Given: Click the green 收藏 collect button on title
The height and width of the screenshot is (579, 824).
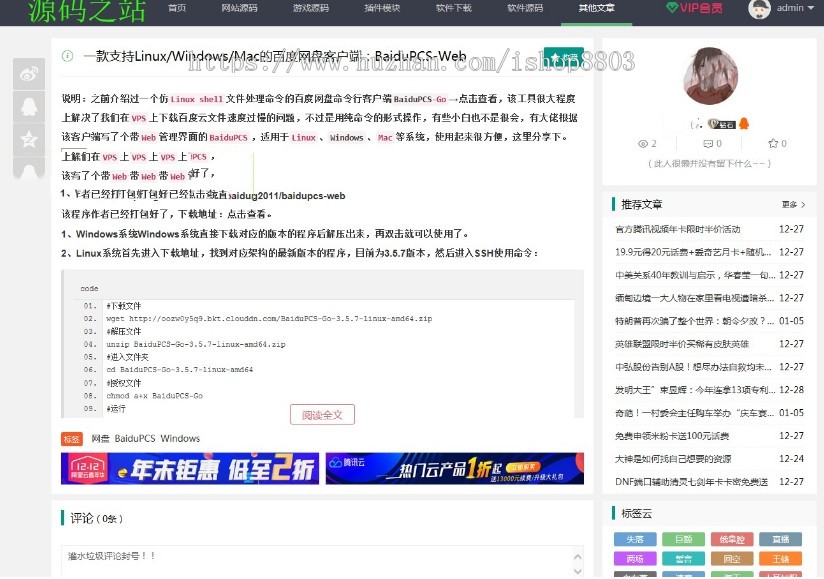Looking at the screenshot, I should tap(561, 55).
